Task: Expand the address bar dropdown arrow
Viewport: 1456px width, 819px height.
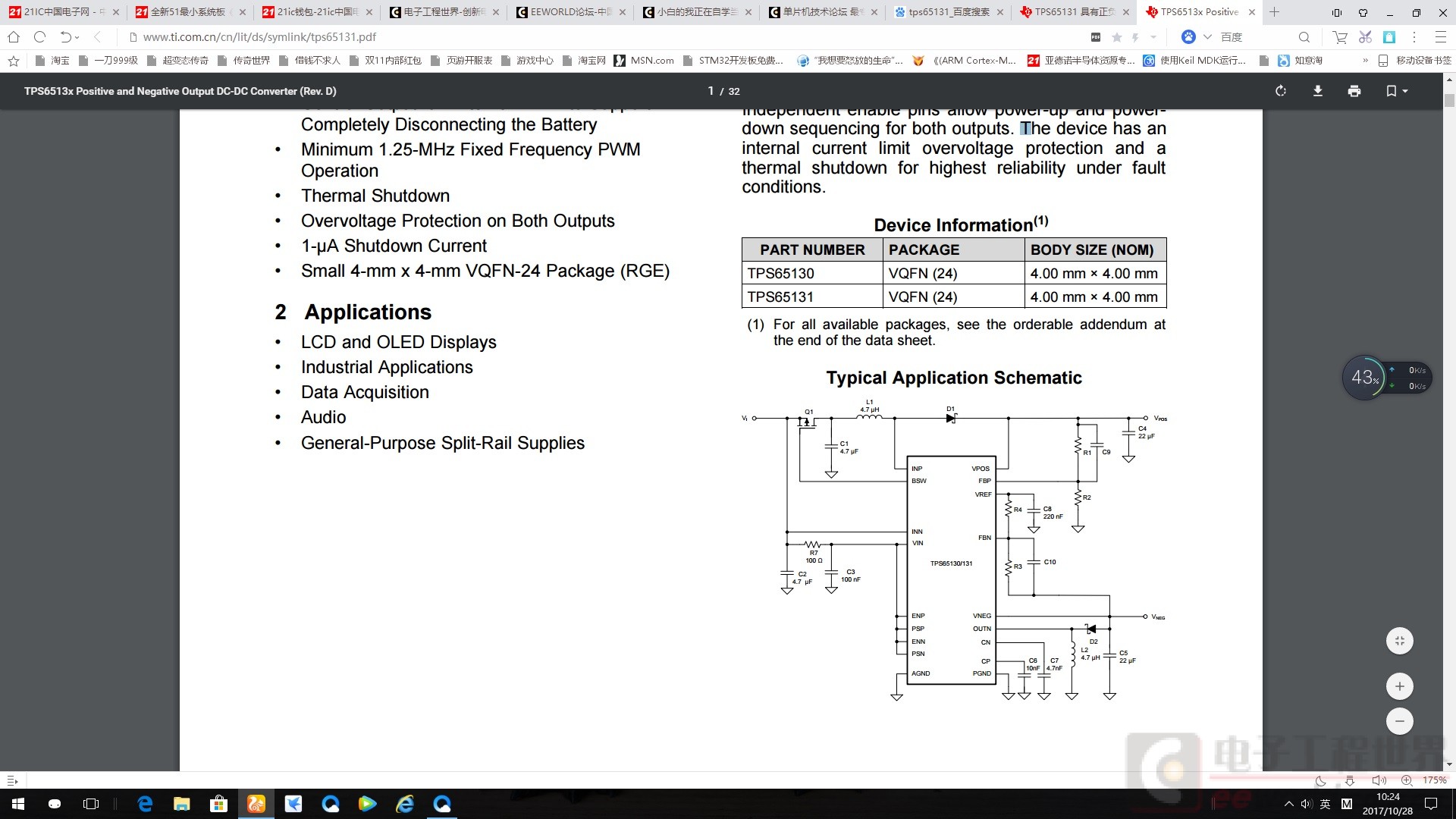Action: pos(1153,37)
